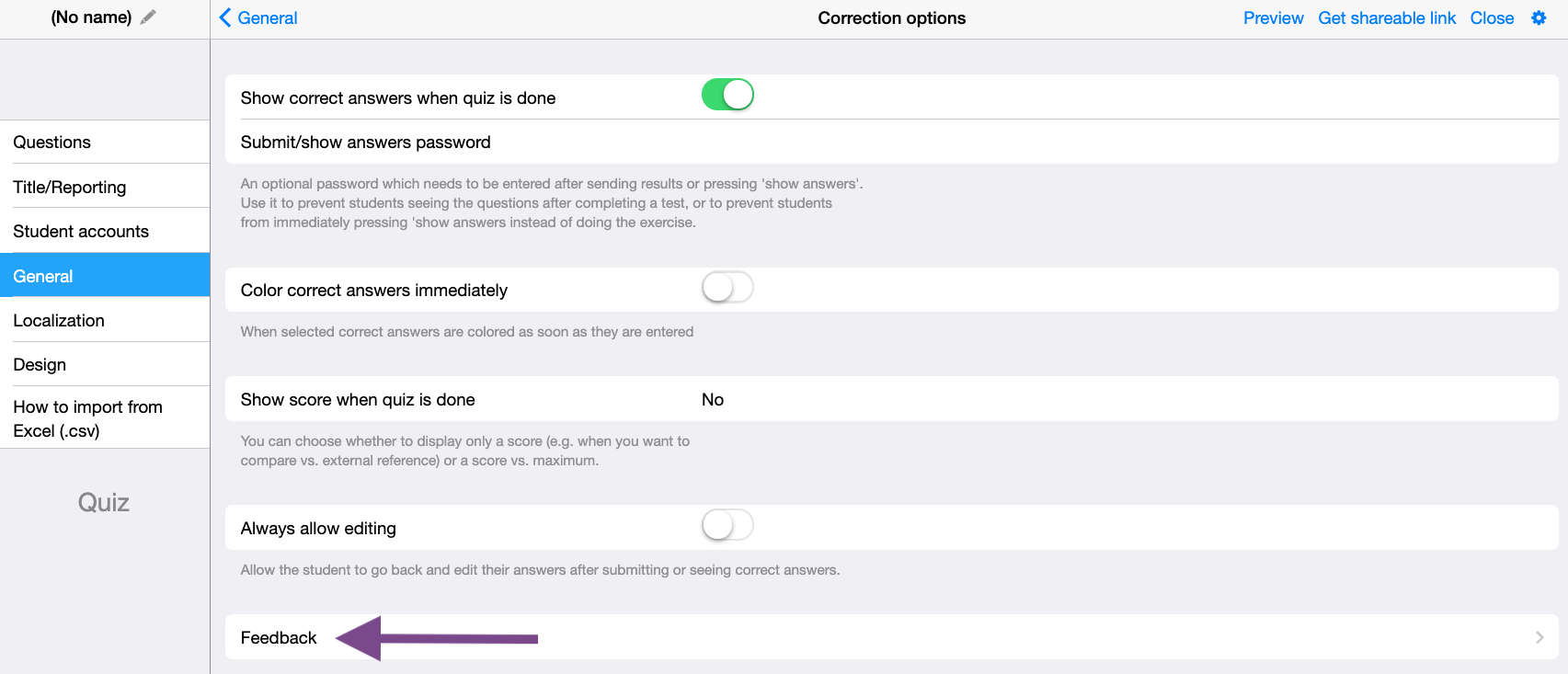This screenshot has width=1568, height=674.
Task: Enable coloring correct answers immediately
Action: pyautogui.click(x=727, y=287)
